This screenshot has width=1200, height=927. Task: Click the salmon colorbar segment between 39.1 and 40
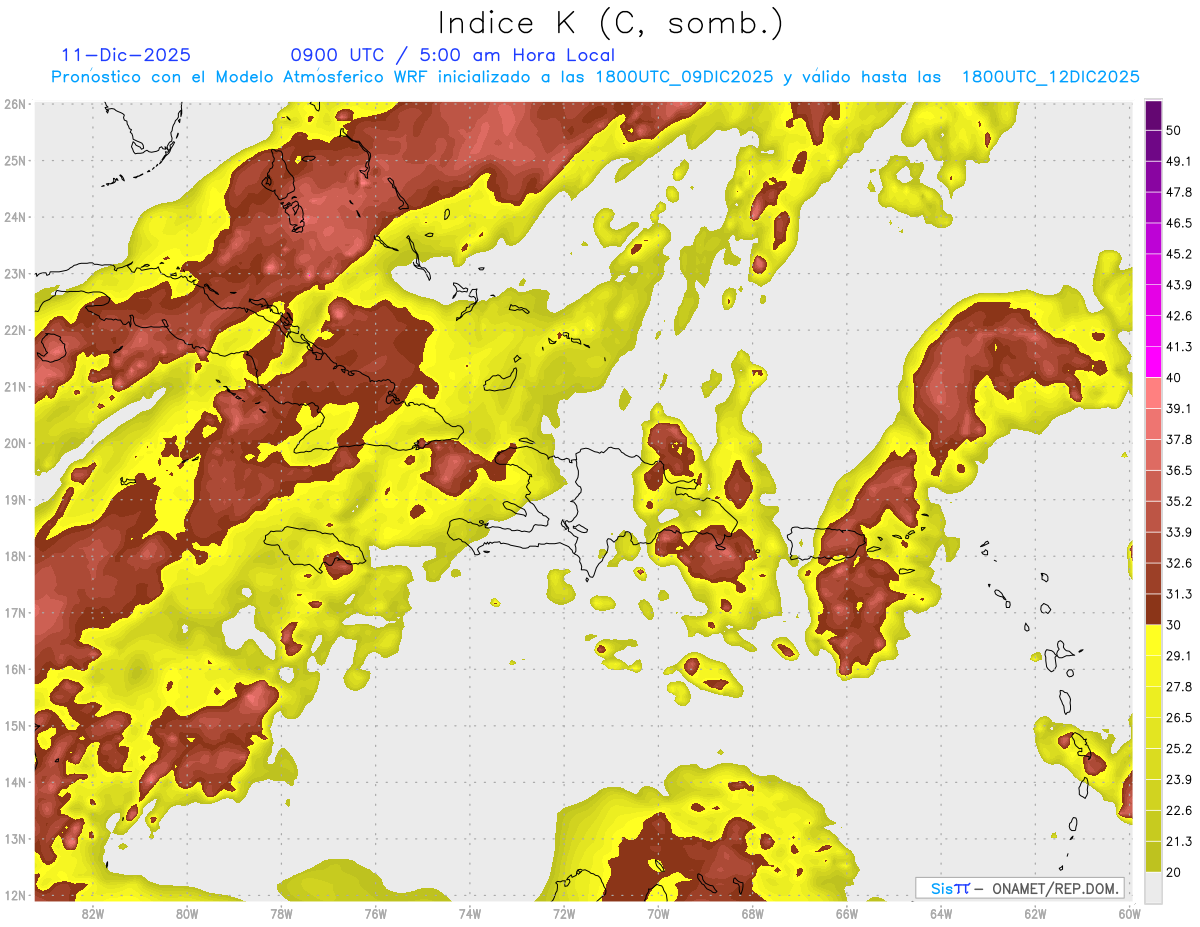click(x=1153, y=393)
